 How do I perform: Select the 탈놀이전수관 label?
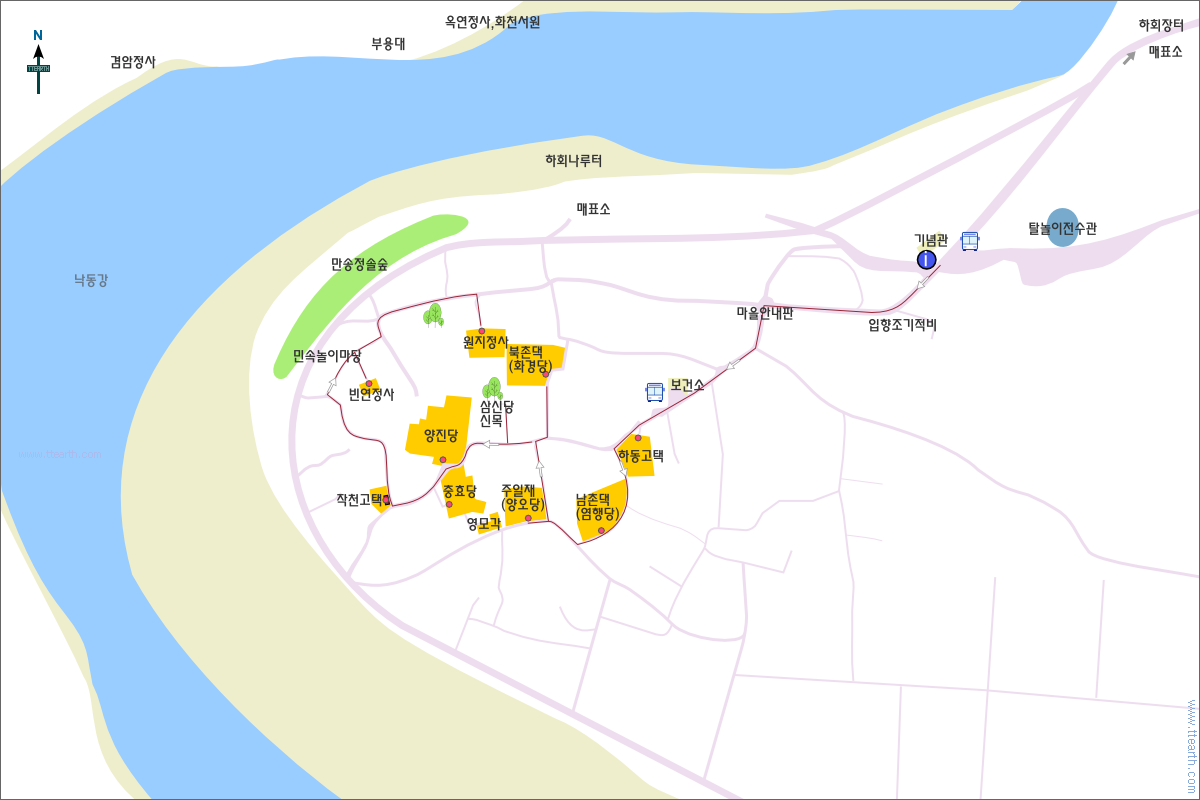[x=1062, y=229]
